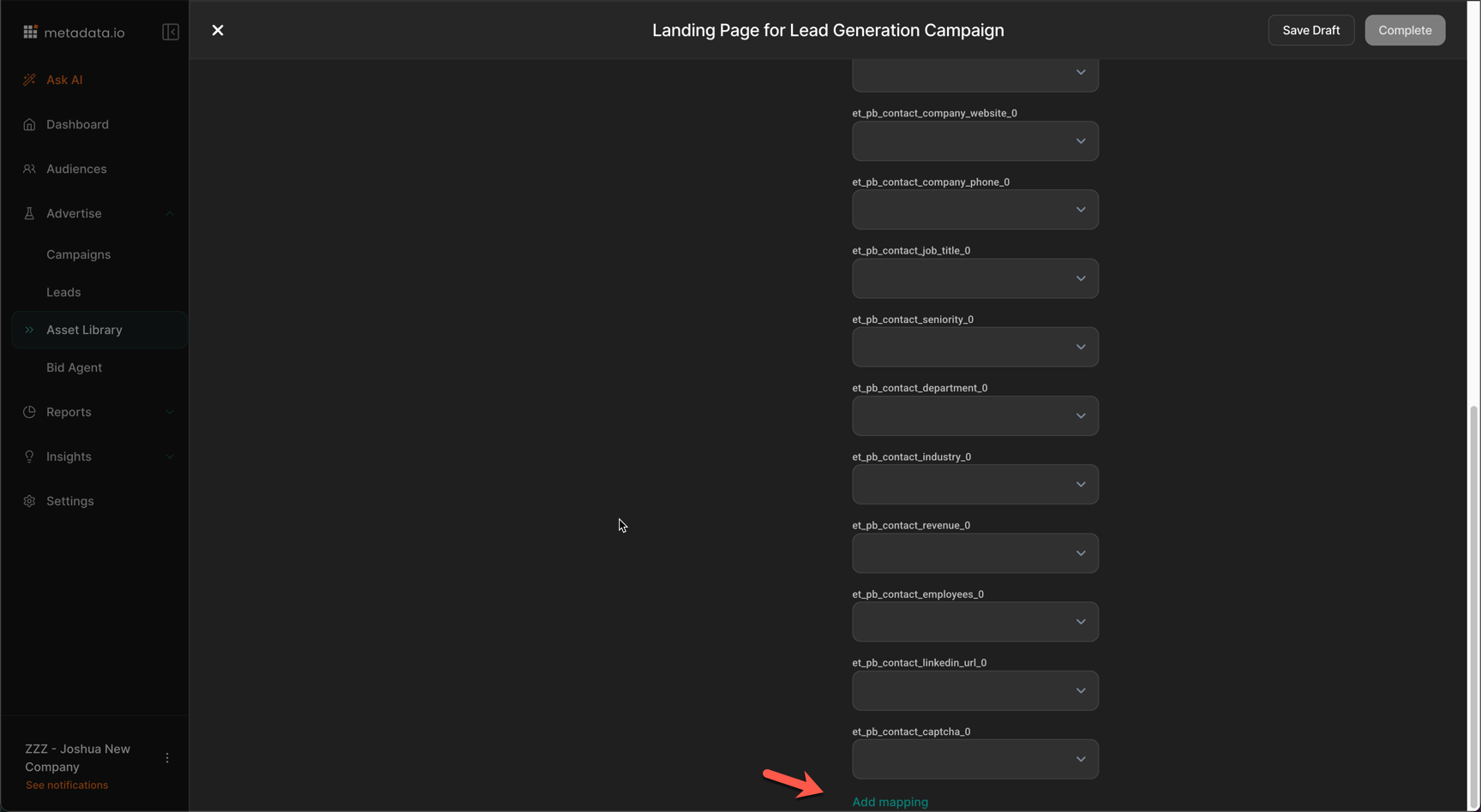Image resolution: width=1481 pixels, height=812 pixels.
Task: Go to Bid Agent page
Action: 74,367
